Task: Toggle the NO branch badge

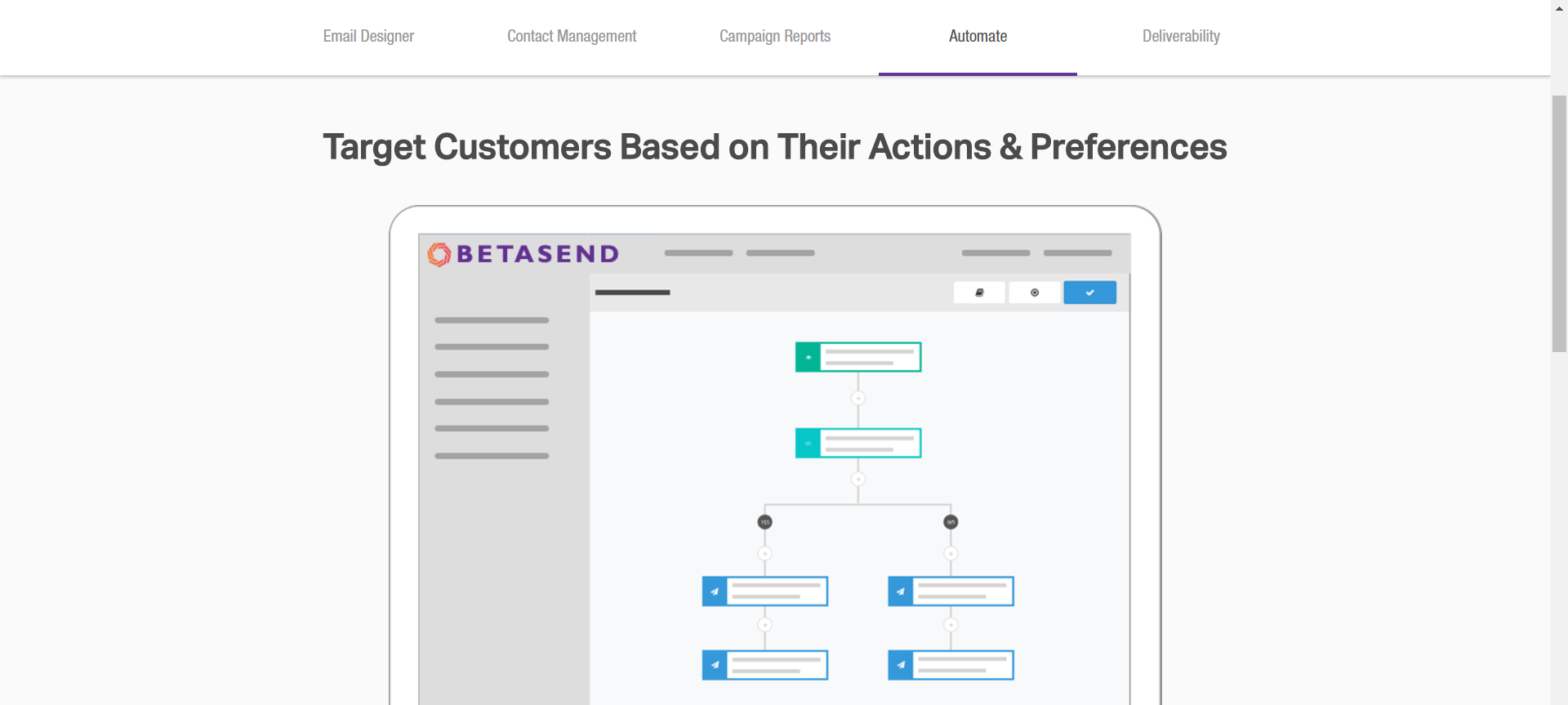Action: tap(951, 521)
